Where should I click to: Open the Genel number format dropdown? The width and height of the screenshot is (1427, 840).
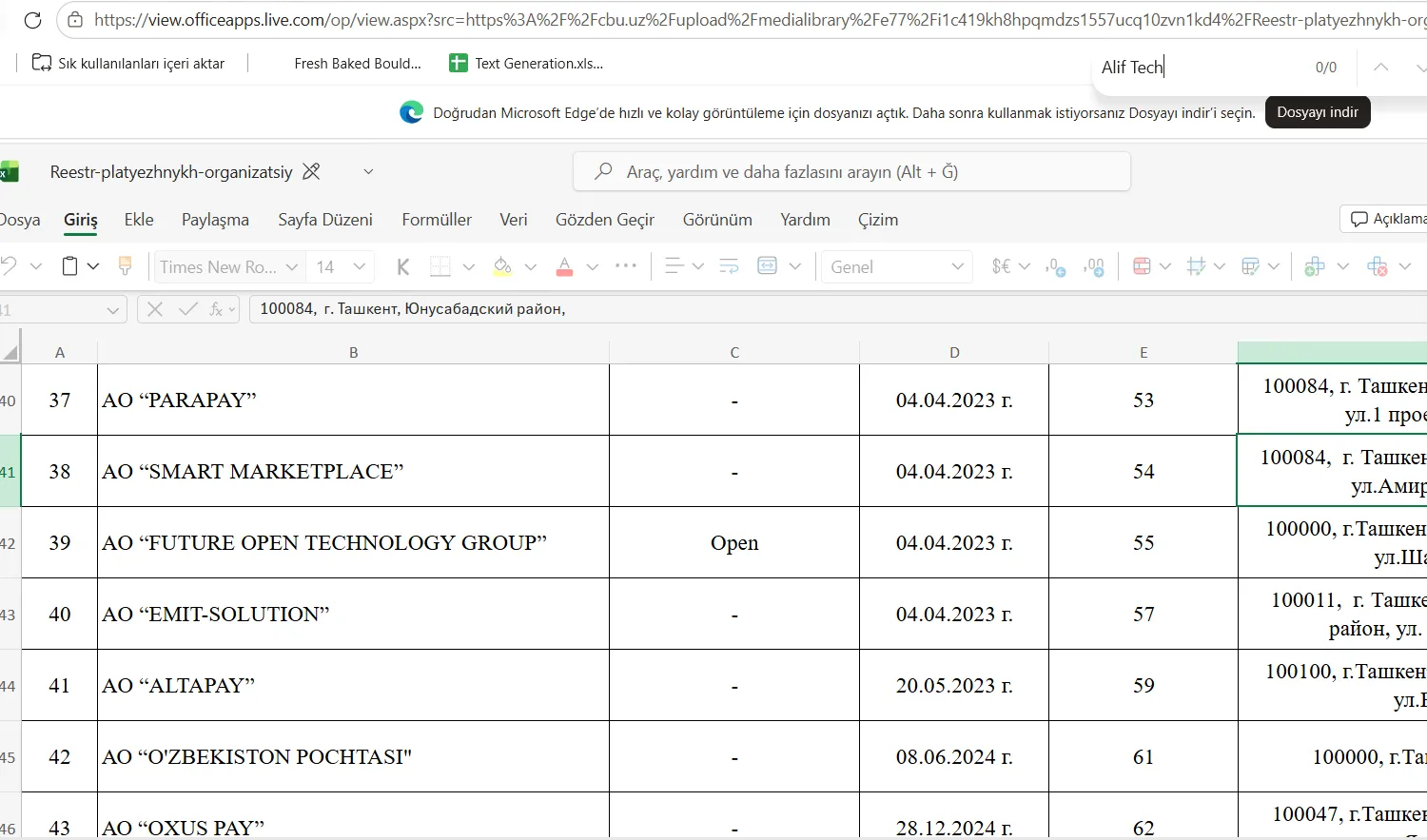(x=896, y=267)
